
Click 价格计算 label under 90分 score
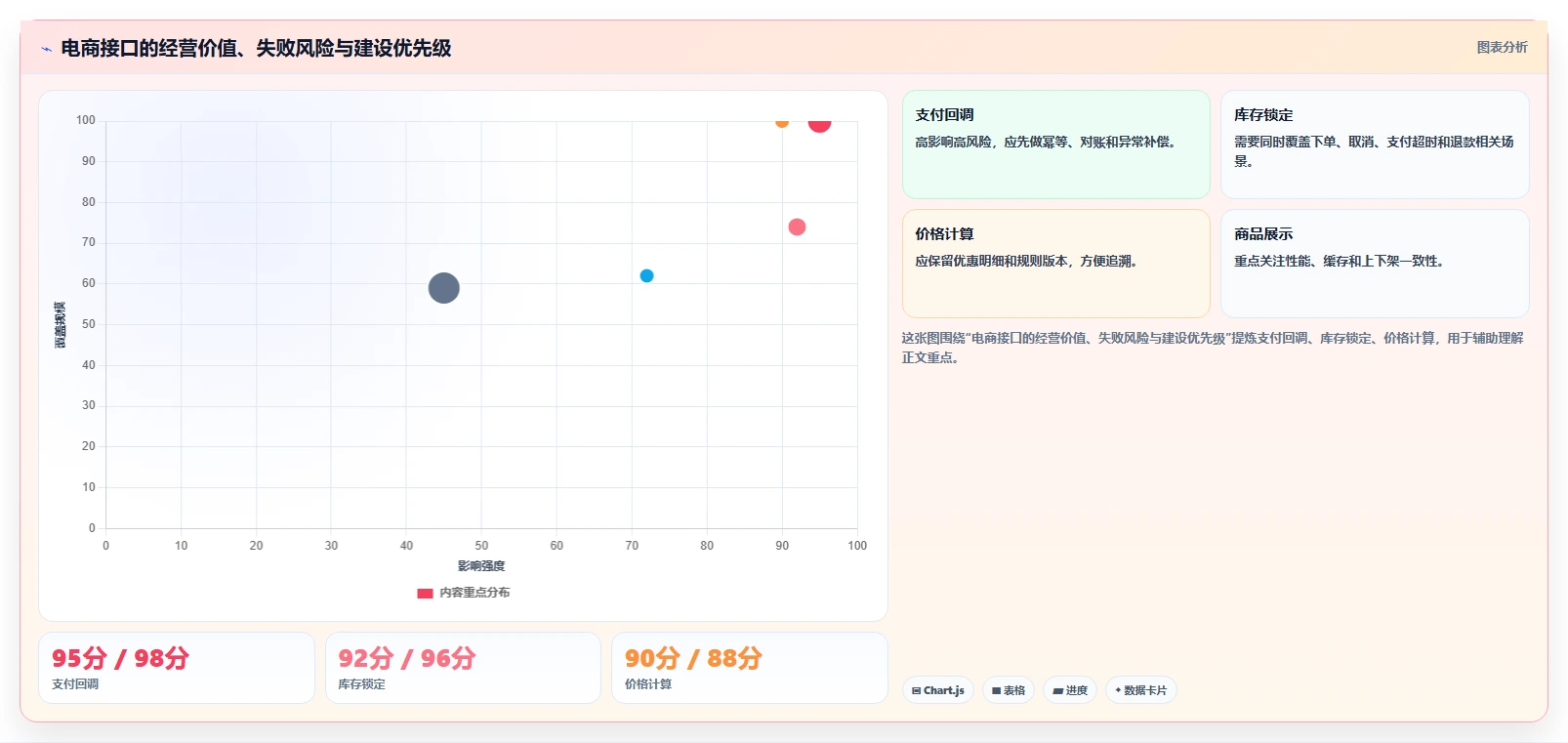648,684
